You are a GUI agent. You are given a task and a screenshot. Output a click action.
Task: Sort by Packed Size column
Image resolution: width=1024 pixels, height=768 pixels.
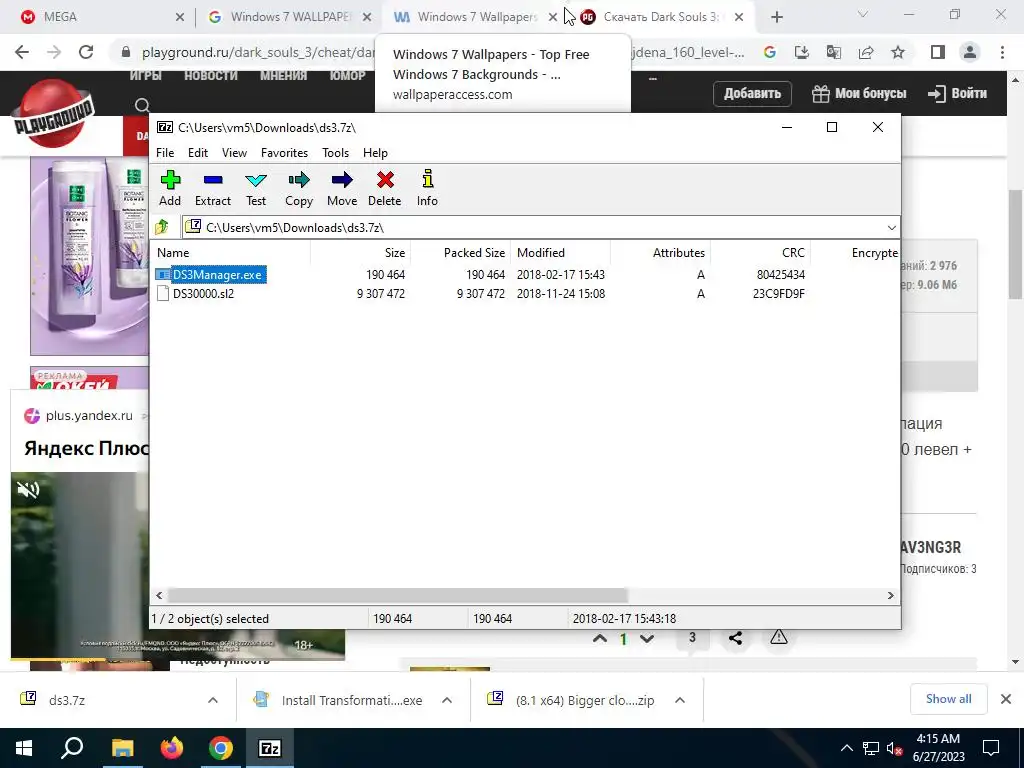point(474,253)
